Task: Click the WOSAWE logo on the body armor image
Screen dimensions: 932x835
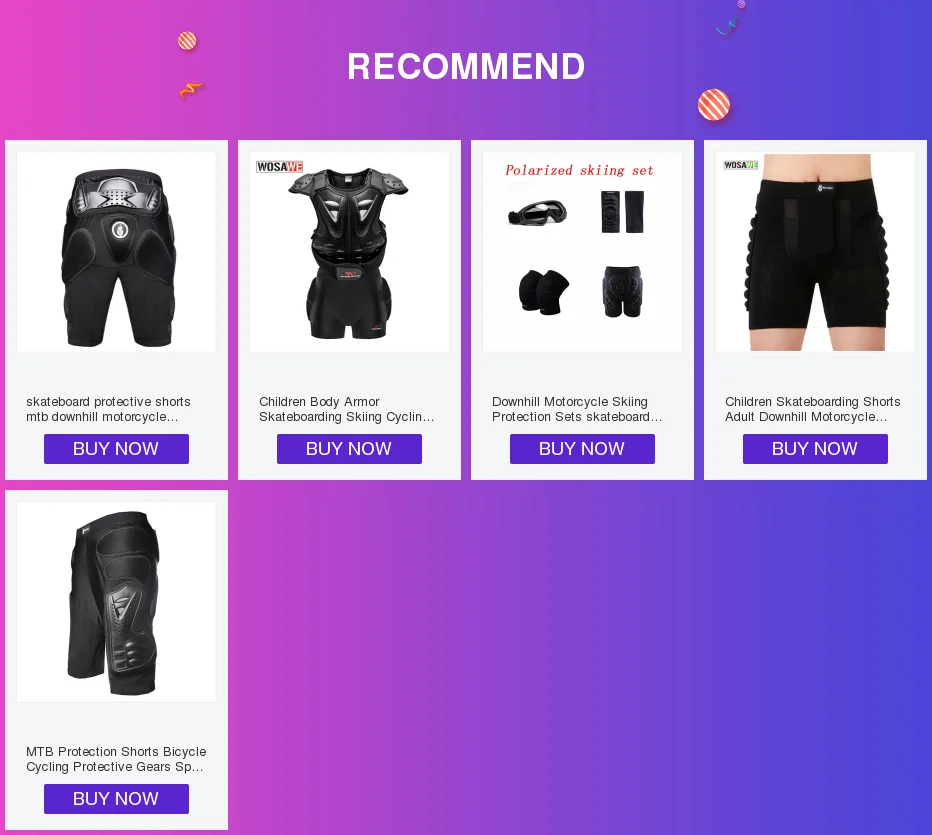Action: click(279, 167)
